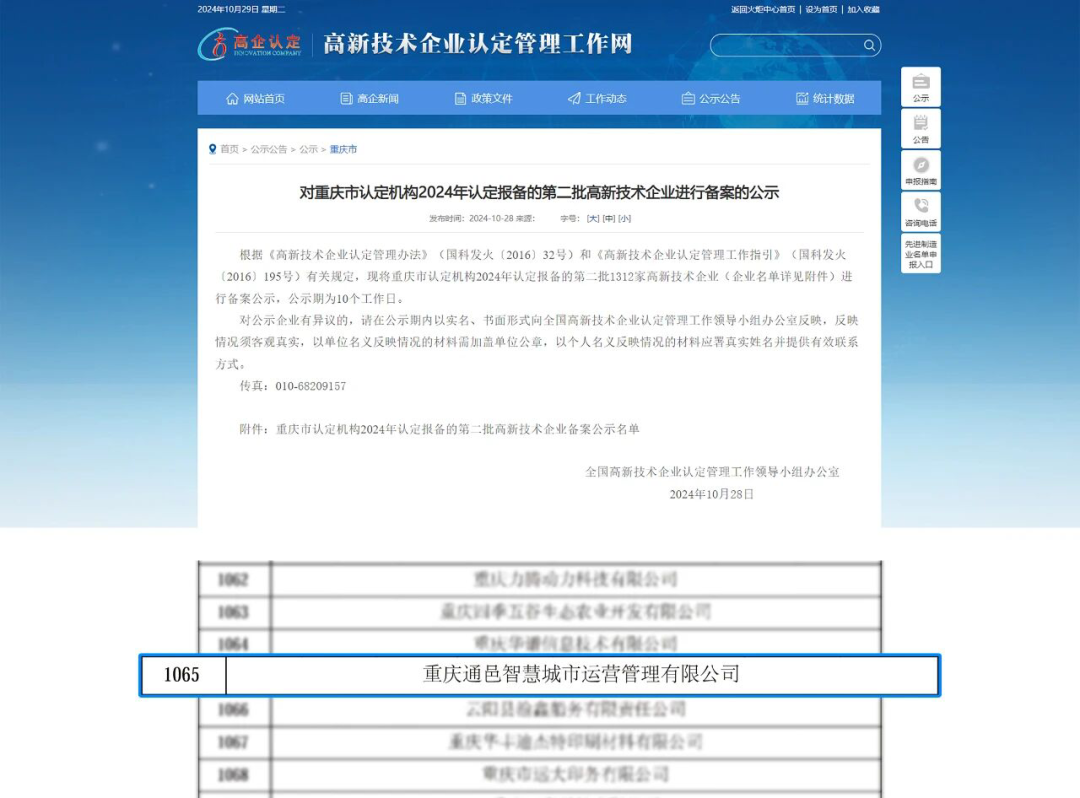Click into the site search box
Image resolution: width=1080 pixels, height=798 pixels.
[785, 45]
